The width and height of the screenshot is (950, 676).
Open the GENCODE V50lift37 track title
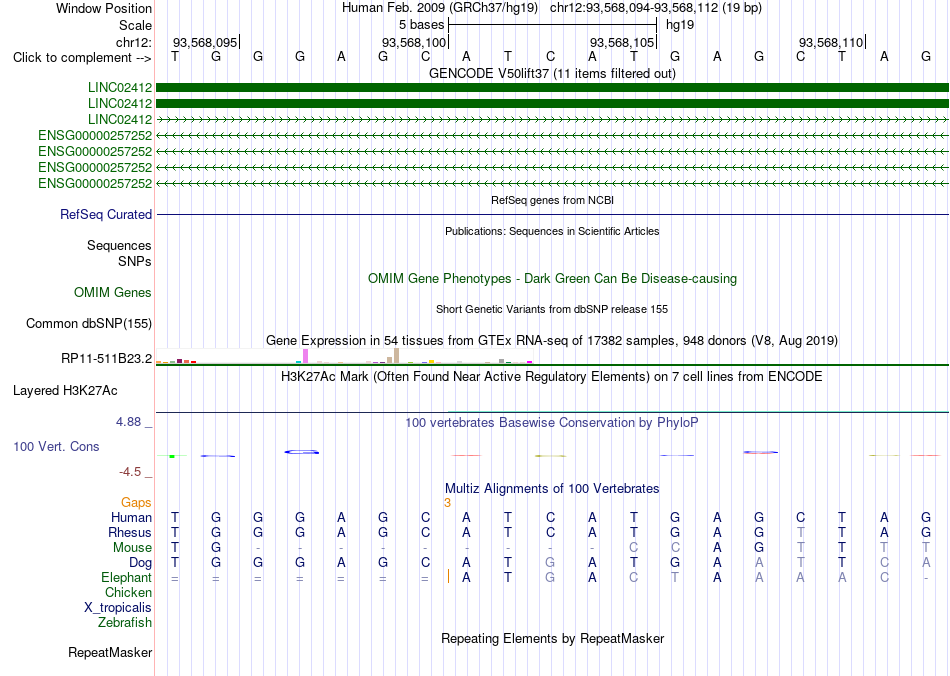pyautogui.click(x=552, y=73)
